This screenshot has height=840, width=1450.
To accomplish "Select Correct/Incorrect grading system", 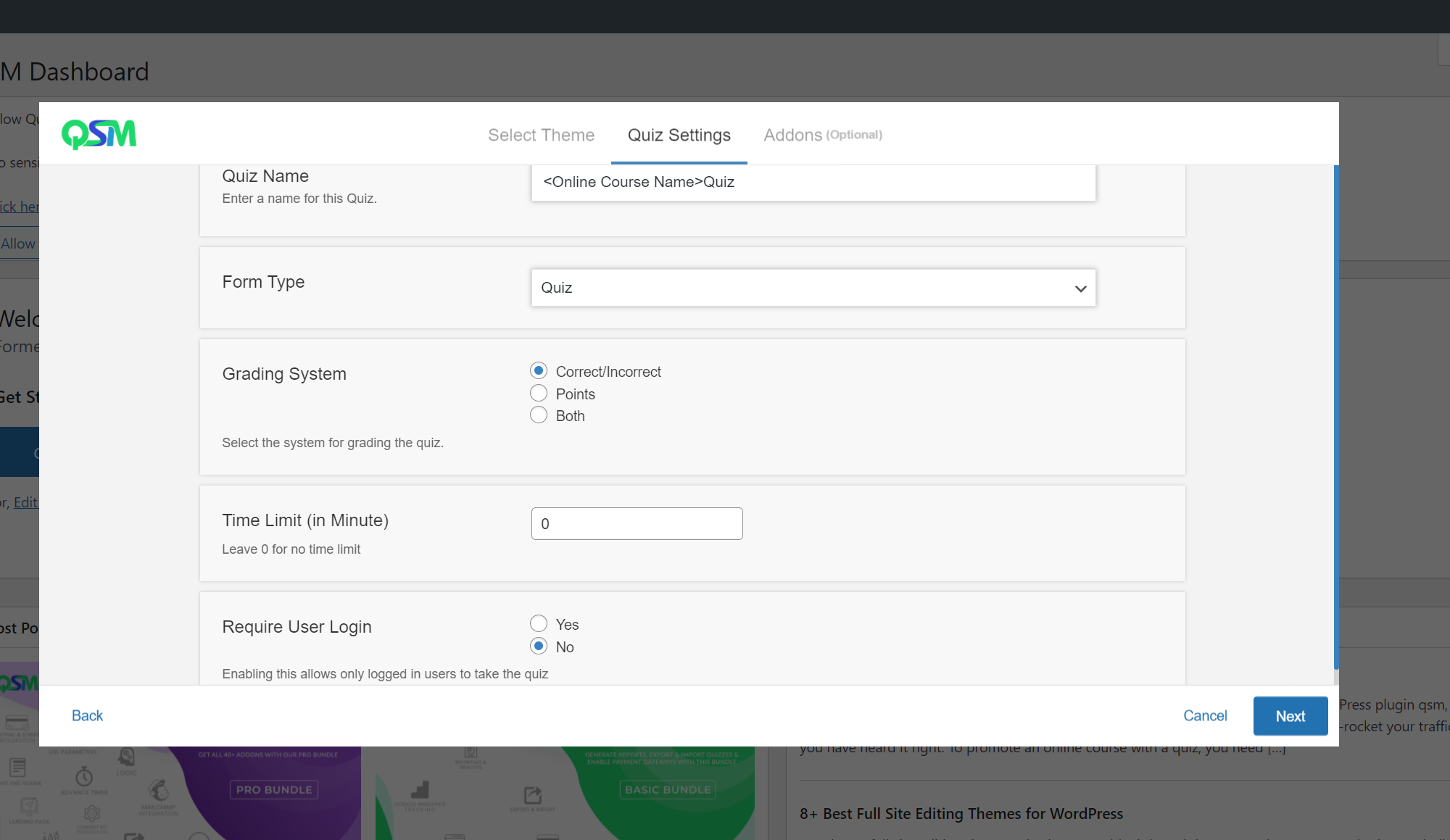I will click(x=539, y=371).
